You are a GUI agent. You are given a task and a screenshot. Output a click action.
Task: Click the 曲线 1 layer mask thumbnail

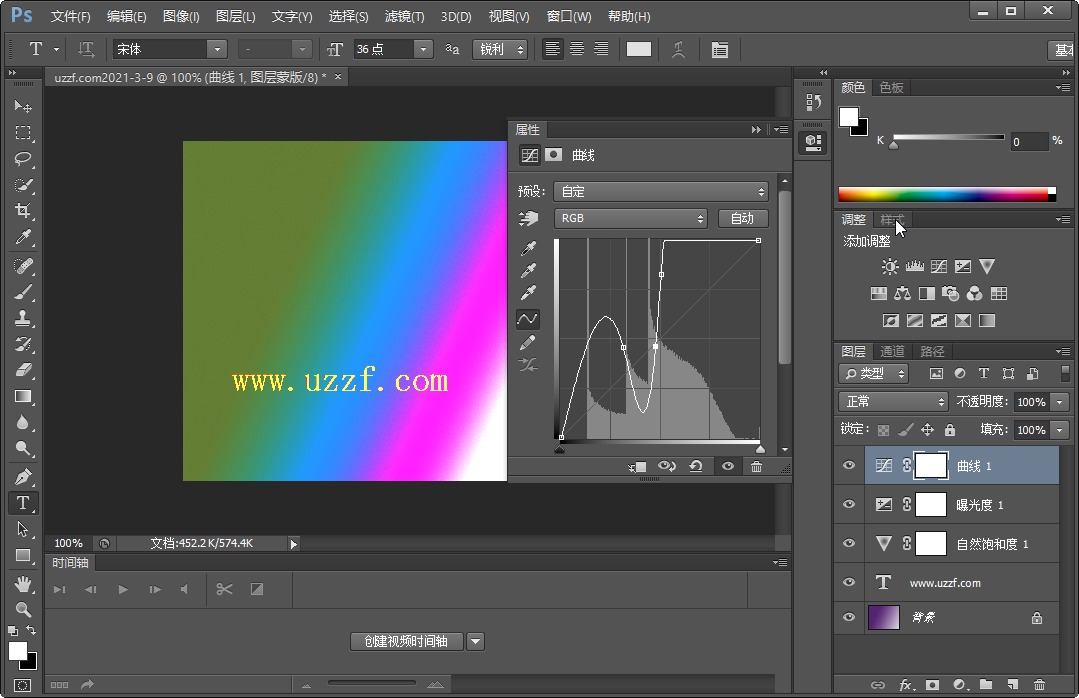point(930,466)
